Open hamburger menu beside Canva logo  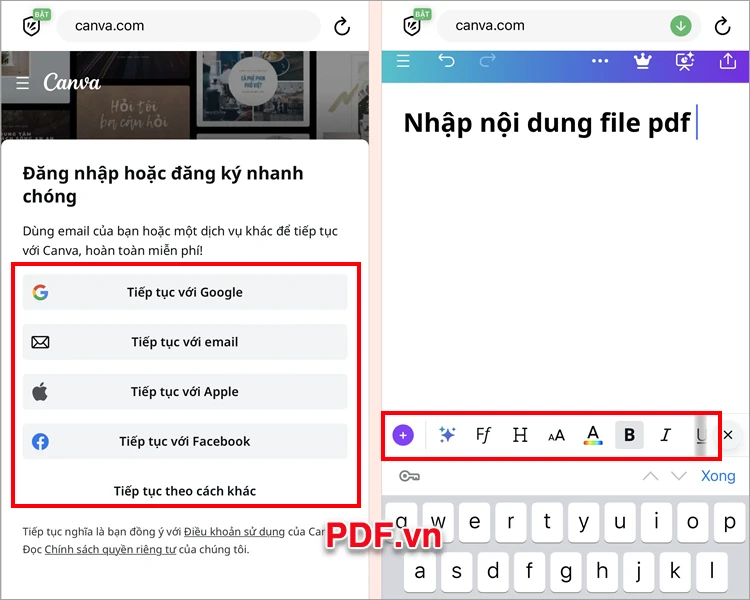[x=22, y=83]
